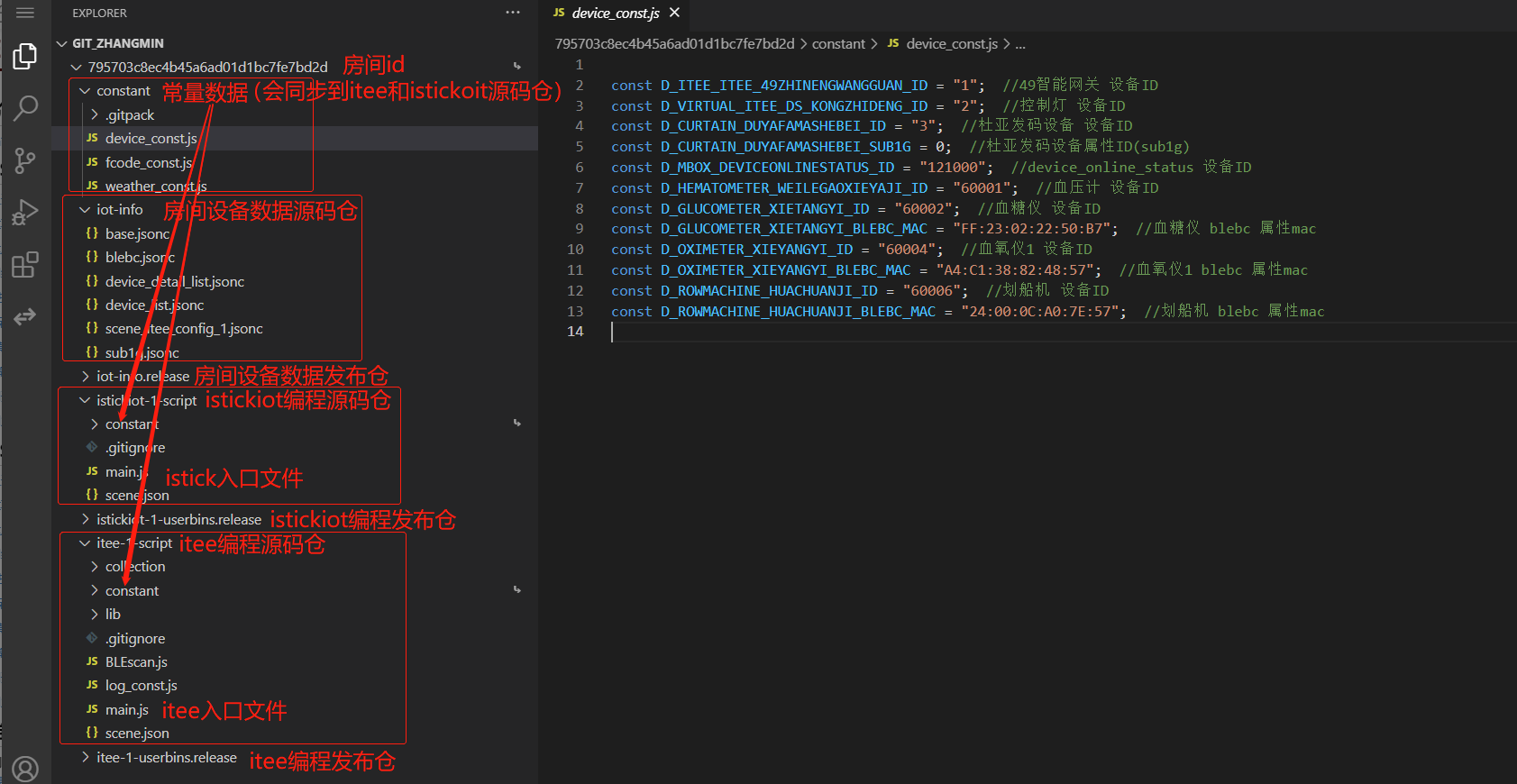Place cursor on empty line 14
Viewport: 1517px width, 784px height.
[x=811, y=332]
